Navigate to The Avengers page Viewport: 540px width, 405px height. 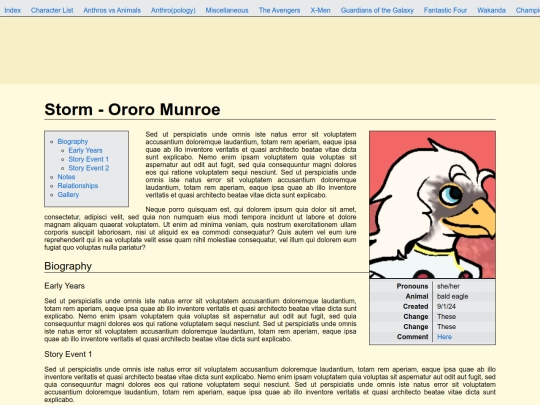pos(279,10)
